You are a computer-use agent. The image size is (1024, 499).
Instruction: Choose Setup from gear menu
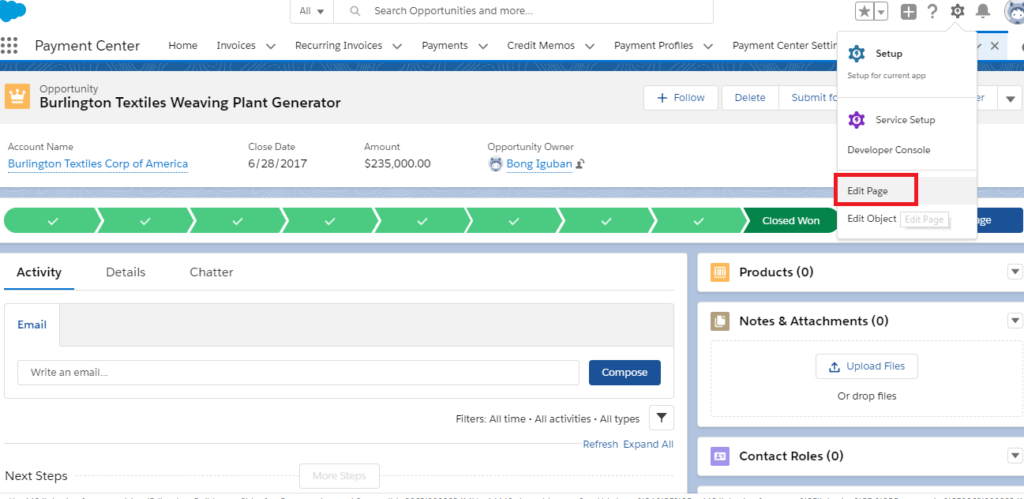pyautogui.click(x=889, y=54)
